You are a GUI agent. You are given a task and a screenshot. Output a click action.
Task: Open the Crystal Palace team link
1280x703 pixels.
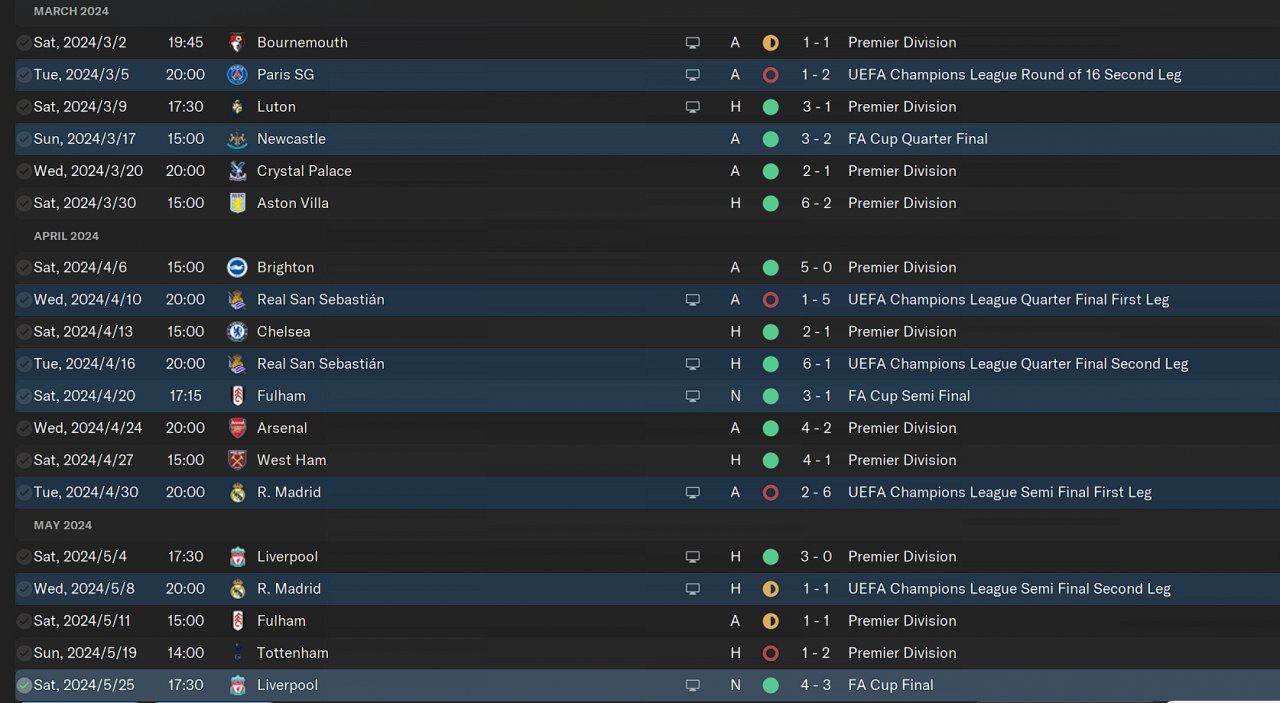[x=304, y=171]
